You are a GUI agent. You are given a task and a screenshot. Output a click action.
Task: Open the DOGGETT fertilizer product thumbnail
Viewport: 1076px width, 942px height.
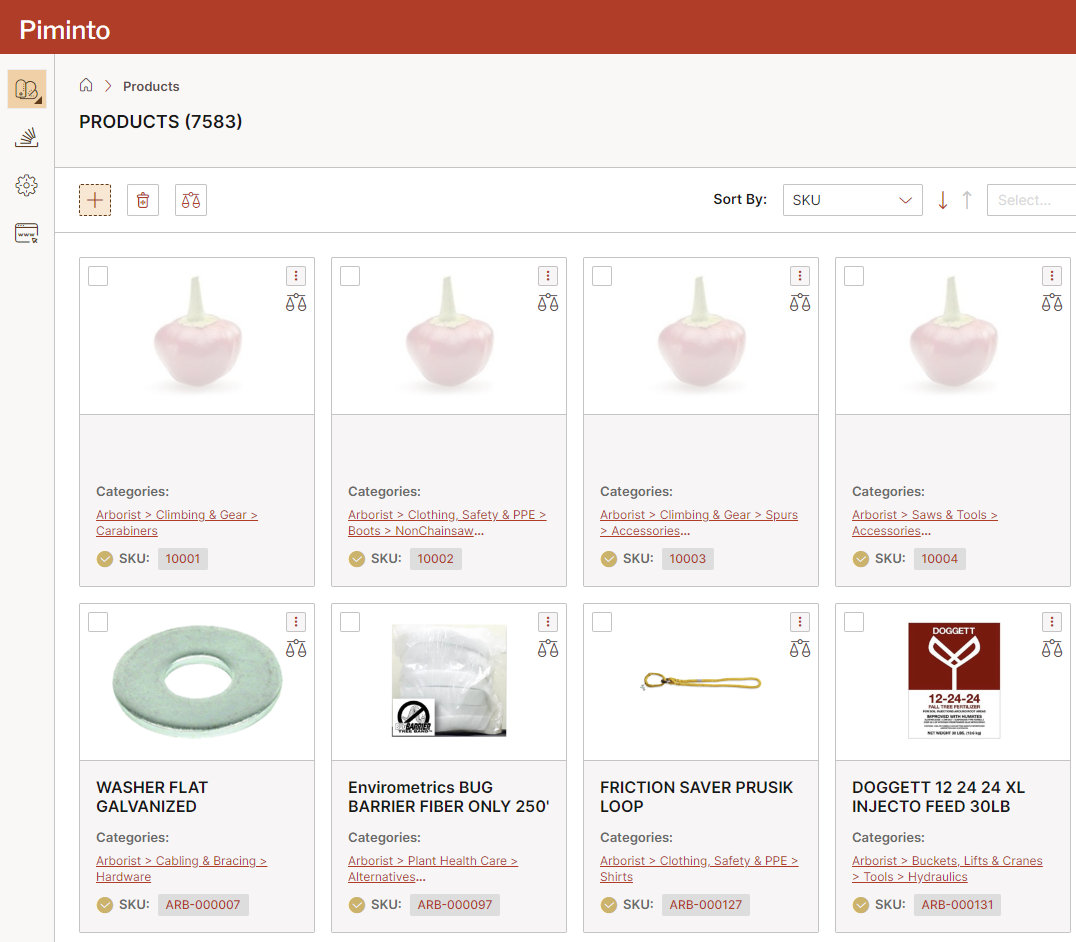pos(953,680)
